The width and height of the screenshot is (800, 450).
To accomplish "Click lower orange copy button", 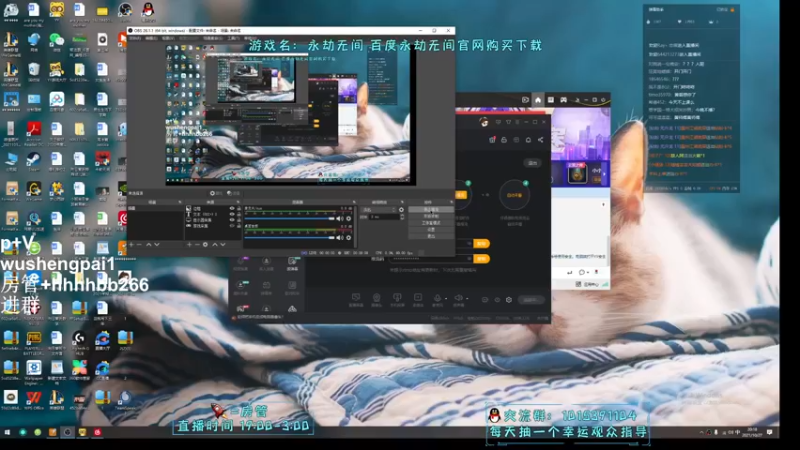I will click(x=481, y=259).
